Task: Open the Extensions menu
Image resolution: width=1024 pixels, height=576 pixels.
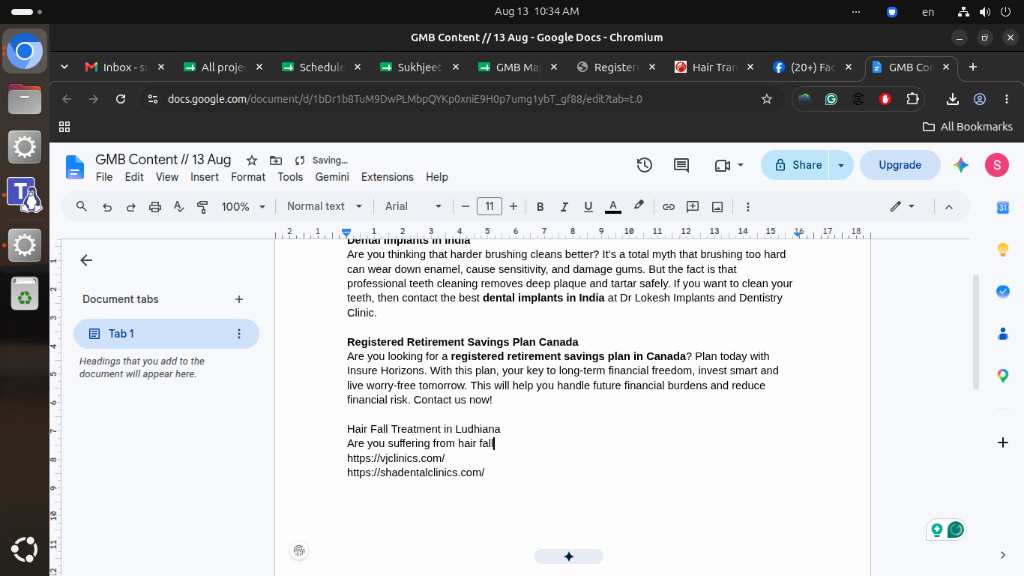Action: [387, 177]
